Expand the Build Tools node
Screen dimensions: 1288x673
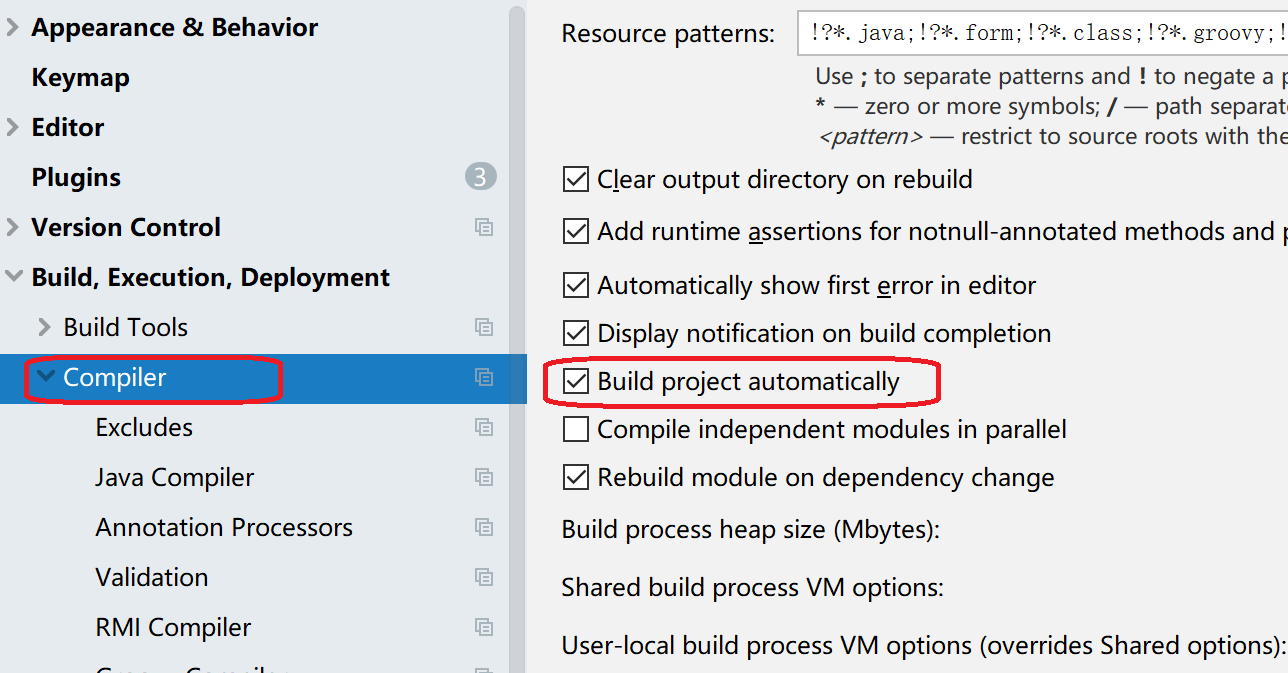(x=45, y=327)
